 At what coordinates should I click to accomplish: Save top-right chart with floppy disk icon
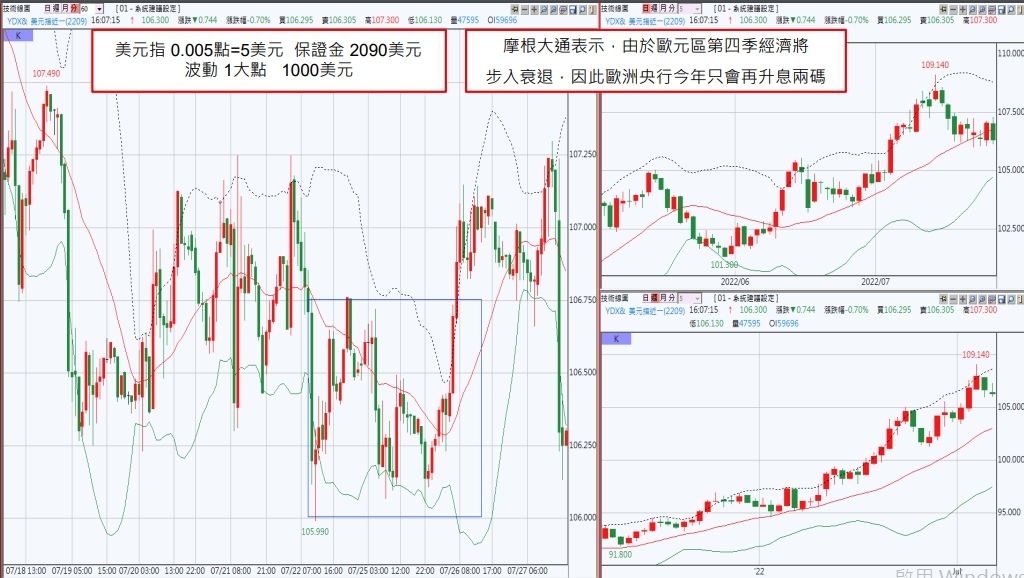[x=1001, y=9]
